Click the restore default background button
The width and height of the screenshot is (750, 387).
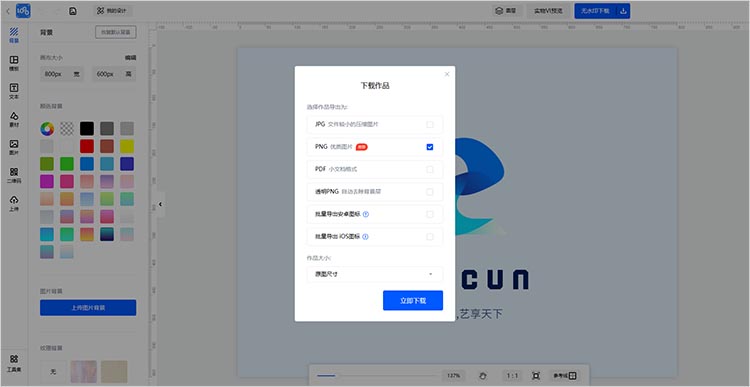coord(116,33)
